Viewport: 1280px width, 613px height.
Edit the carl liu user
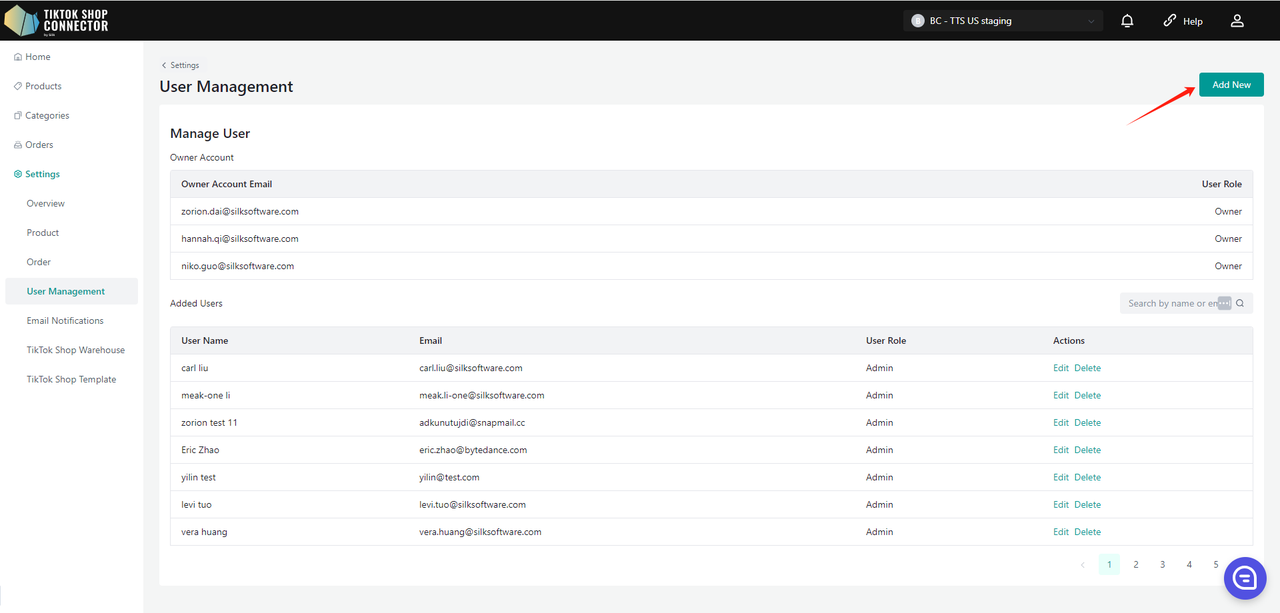pos(1060,368)
